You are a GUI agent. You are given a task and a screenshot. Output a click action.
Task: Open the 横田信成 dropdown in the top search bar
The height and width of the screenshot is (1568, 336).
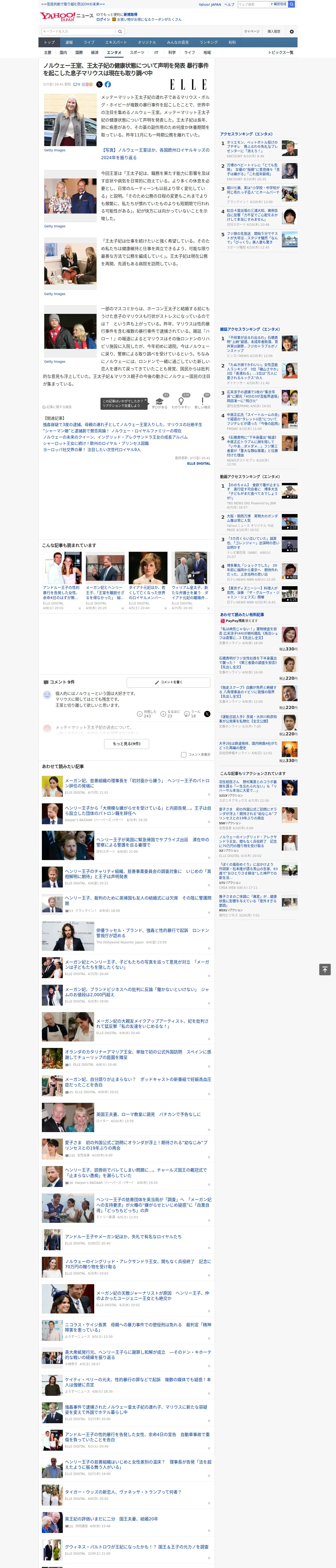click(278, 4)
